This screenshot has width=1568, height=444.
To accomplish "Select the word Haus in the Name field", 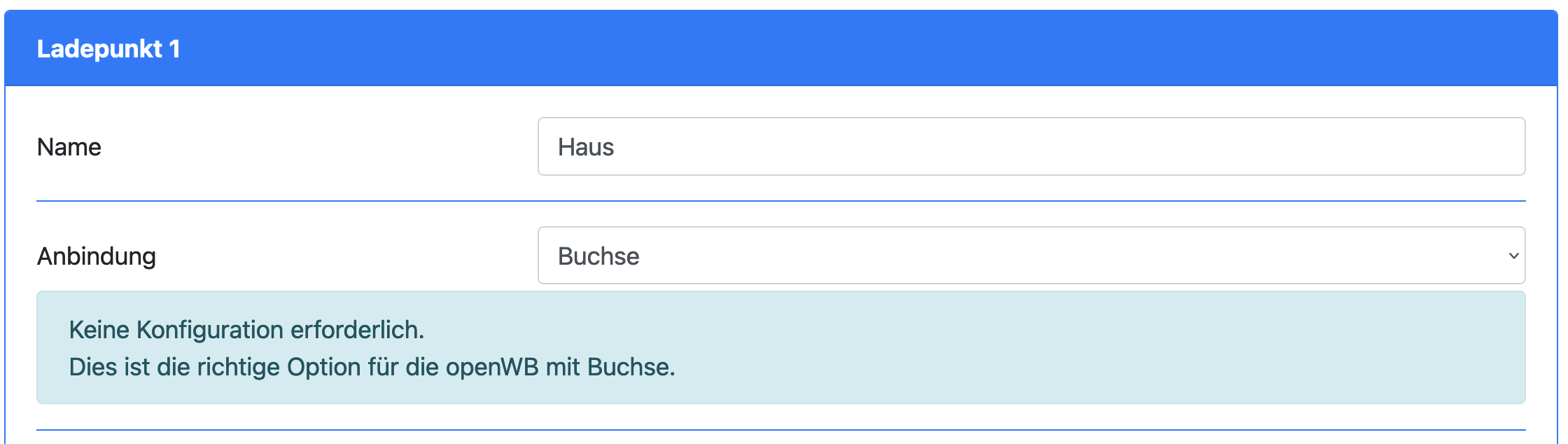I will [x=586, y=147].
